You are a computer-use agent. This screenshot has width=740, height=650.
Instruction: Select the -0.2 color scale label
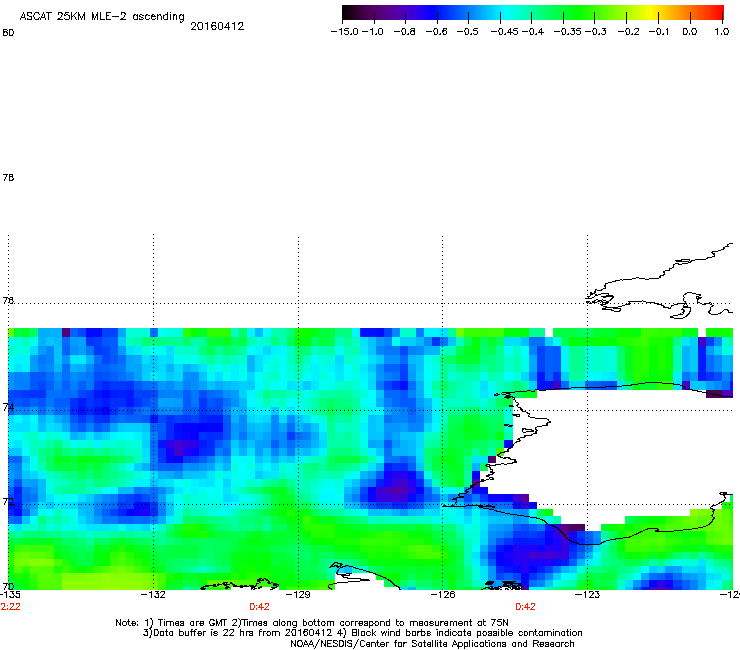coord(629,32)
